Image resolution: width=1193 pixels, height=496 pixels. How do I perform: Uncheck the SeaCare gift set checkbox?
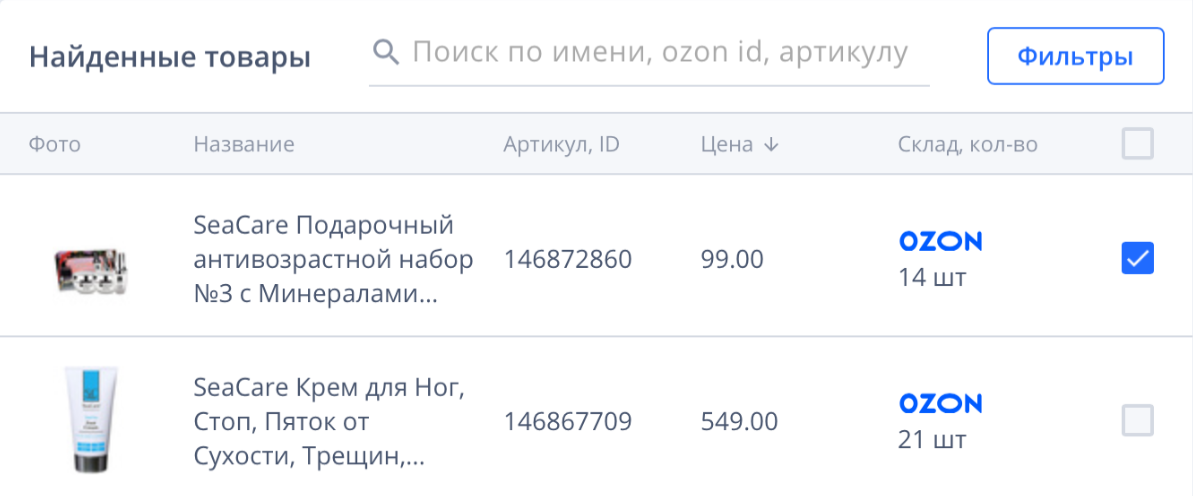[1137, 258]
